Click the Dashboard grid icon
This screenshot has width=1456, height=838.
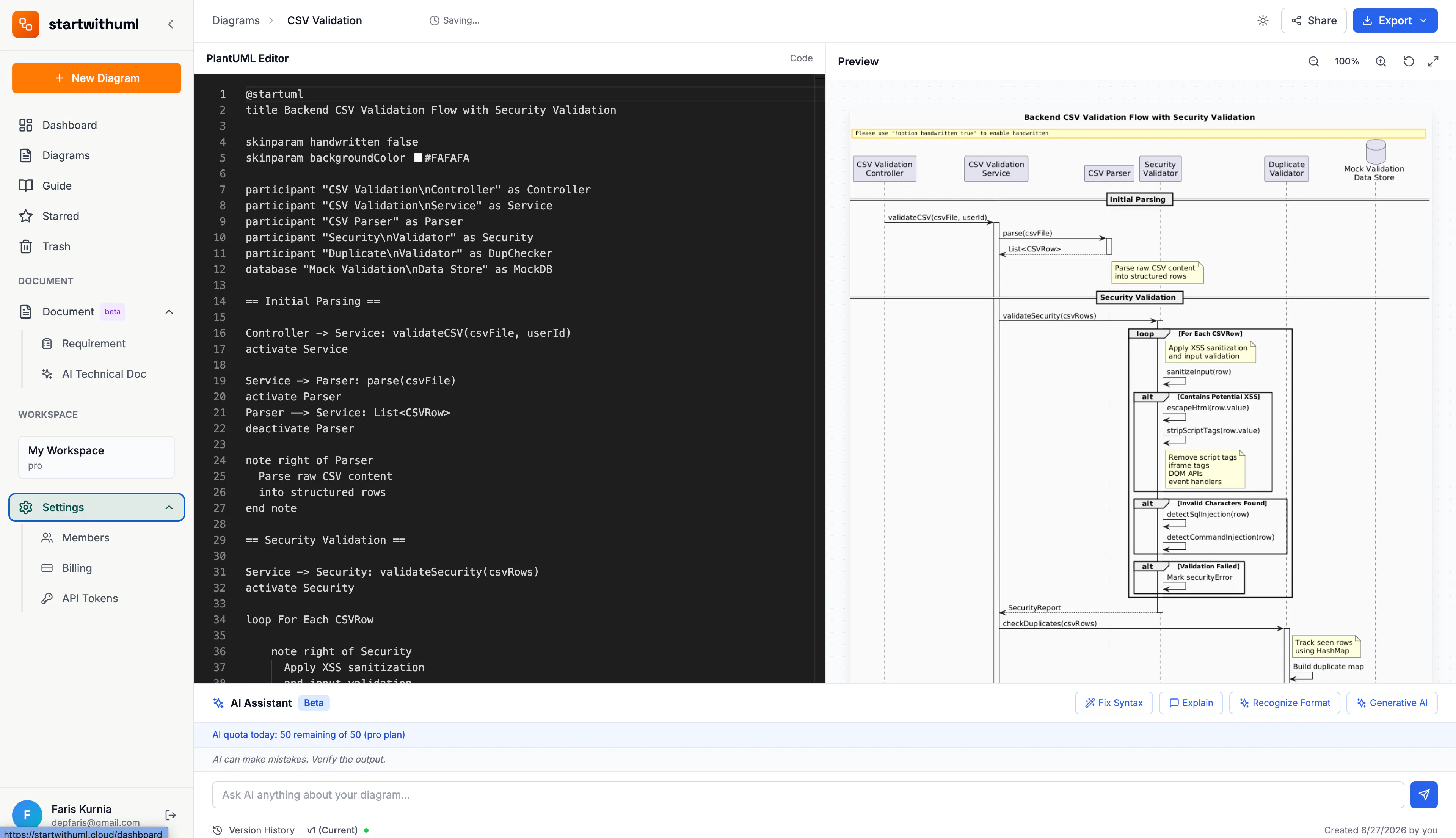26,125
